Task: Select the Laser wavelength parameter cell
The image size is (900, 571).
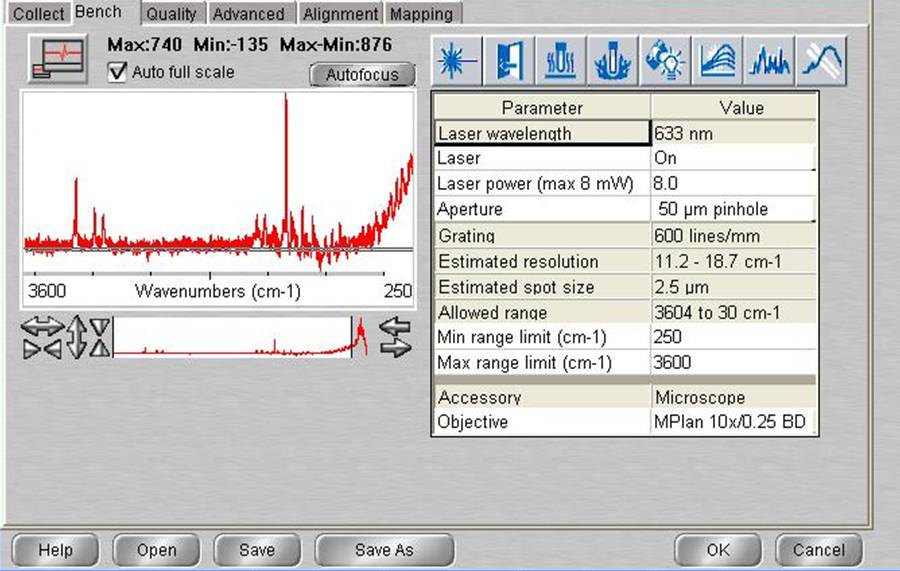Action: 542,133
